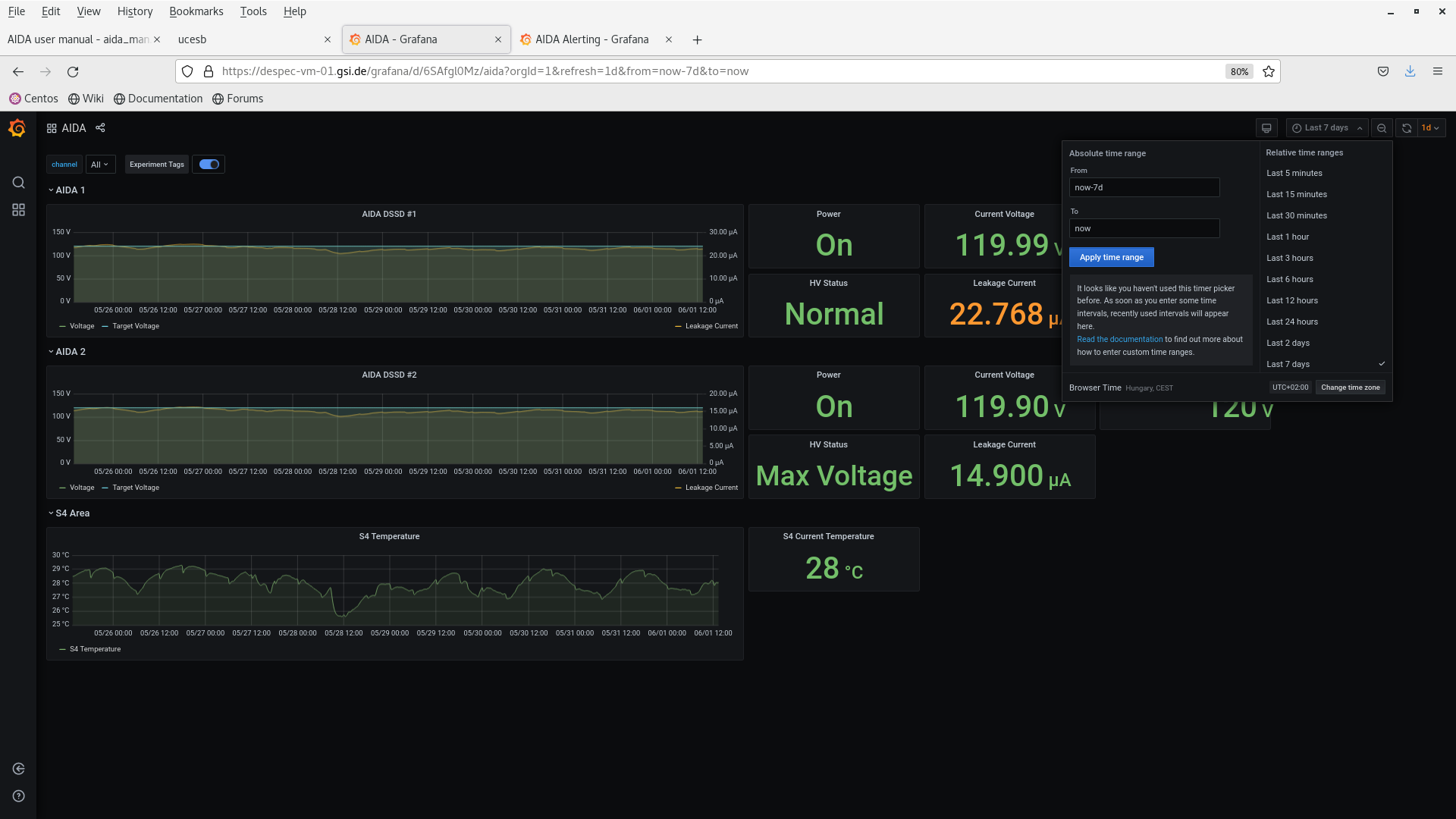Close the ucesb tab
Viewport: 1456px width, 819px height.
328,39
